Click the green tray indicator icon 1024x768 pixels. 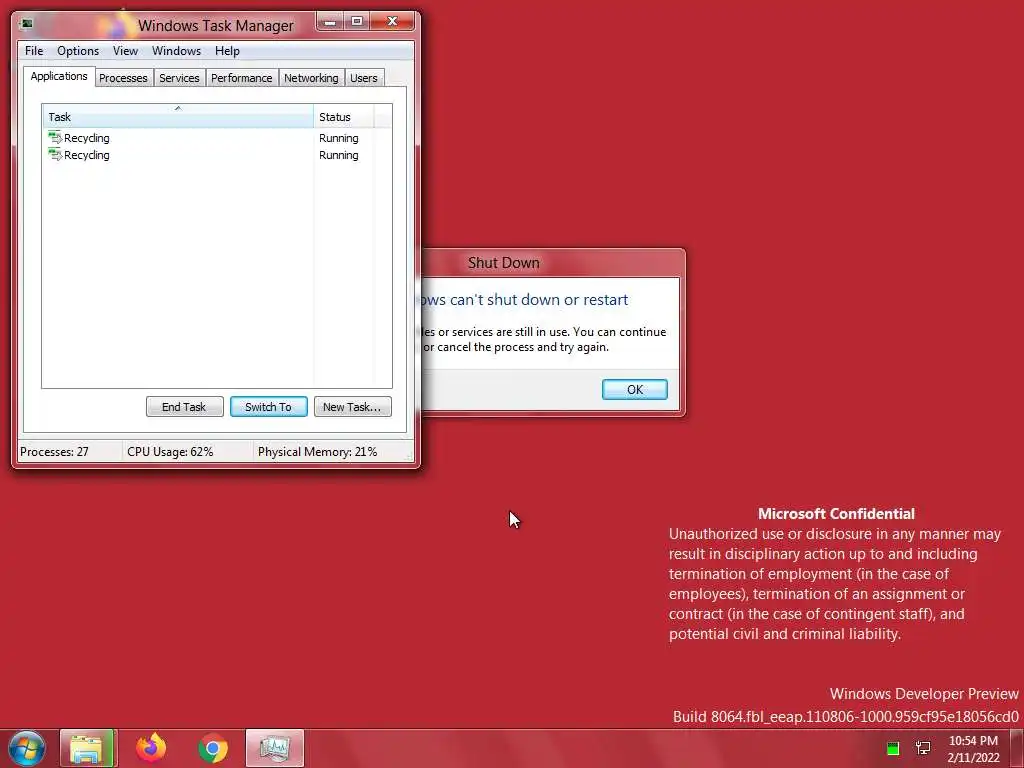pos(893,748)
